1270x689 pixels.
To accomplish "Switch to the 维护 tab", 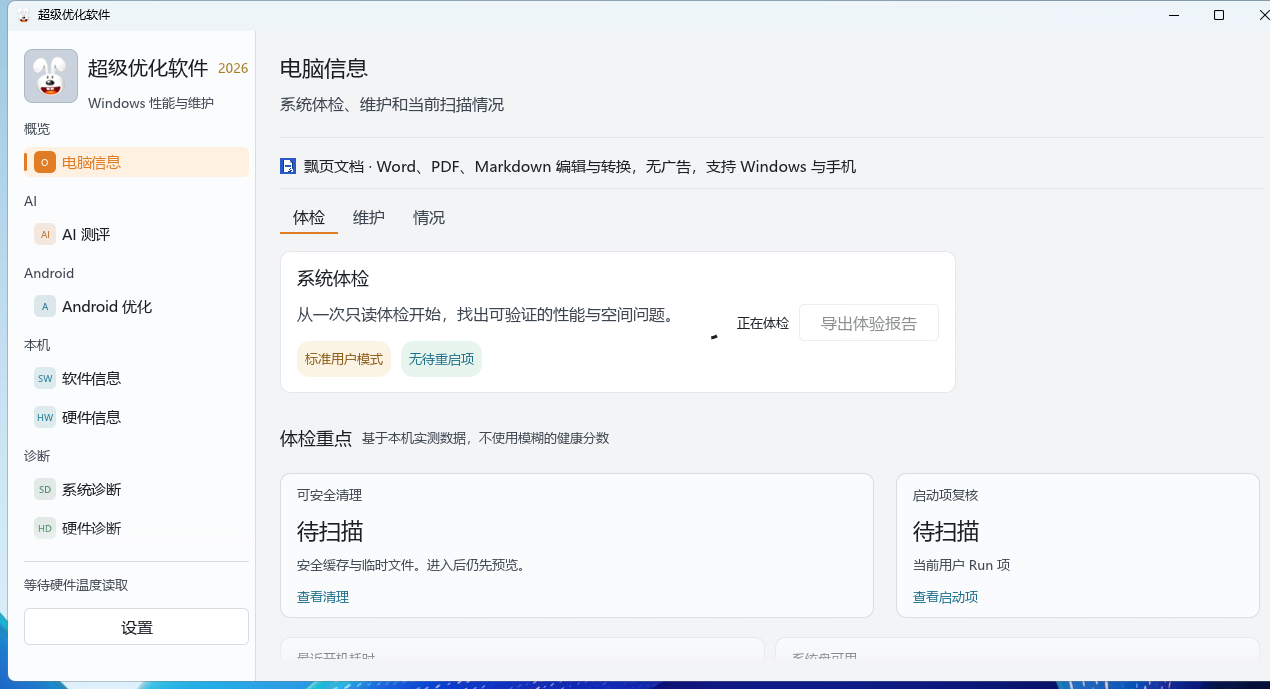I will (369, 217).
